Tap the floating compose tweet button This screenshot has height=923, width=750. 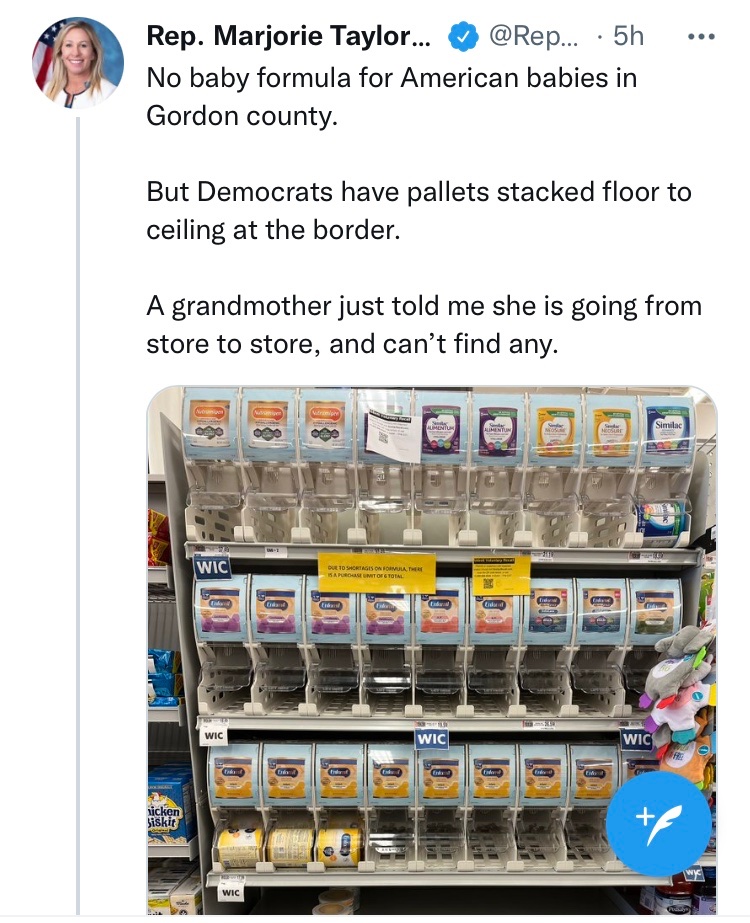pyautogui.click(x=659, y=823)
